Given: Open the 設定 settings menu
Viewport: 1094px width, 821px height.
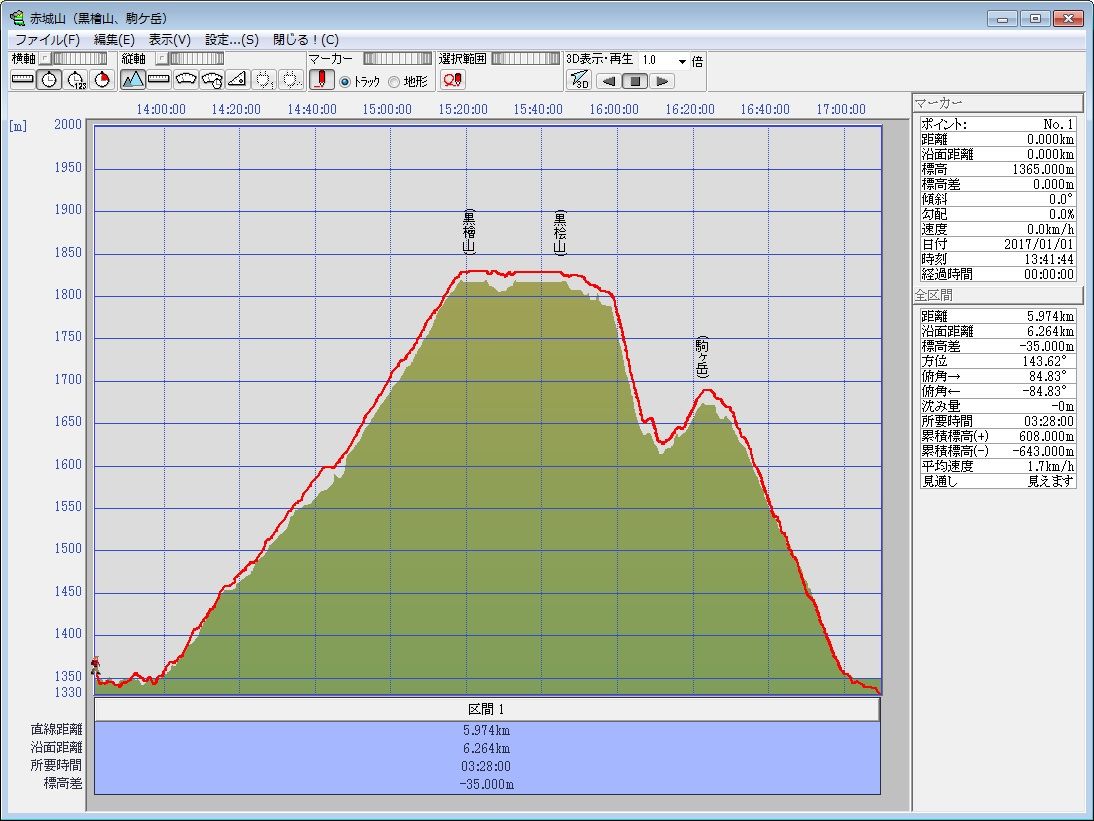Looking at the screenshot, I should click(x=231, y=40).
